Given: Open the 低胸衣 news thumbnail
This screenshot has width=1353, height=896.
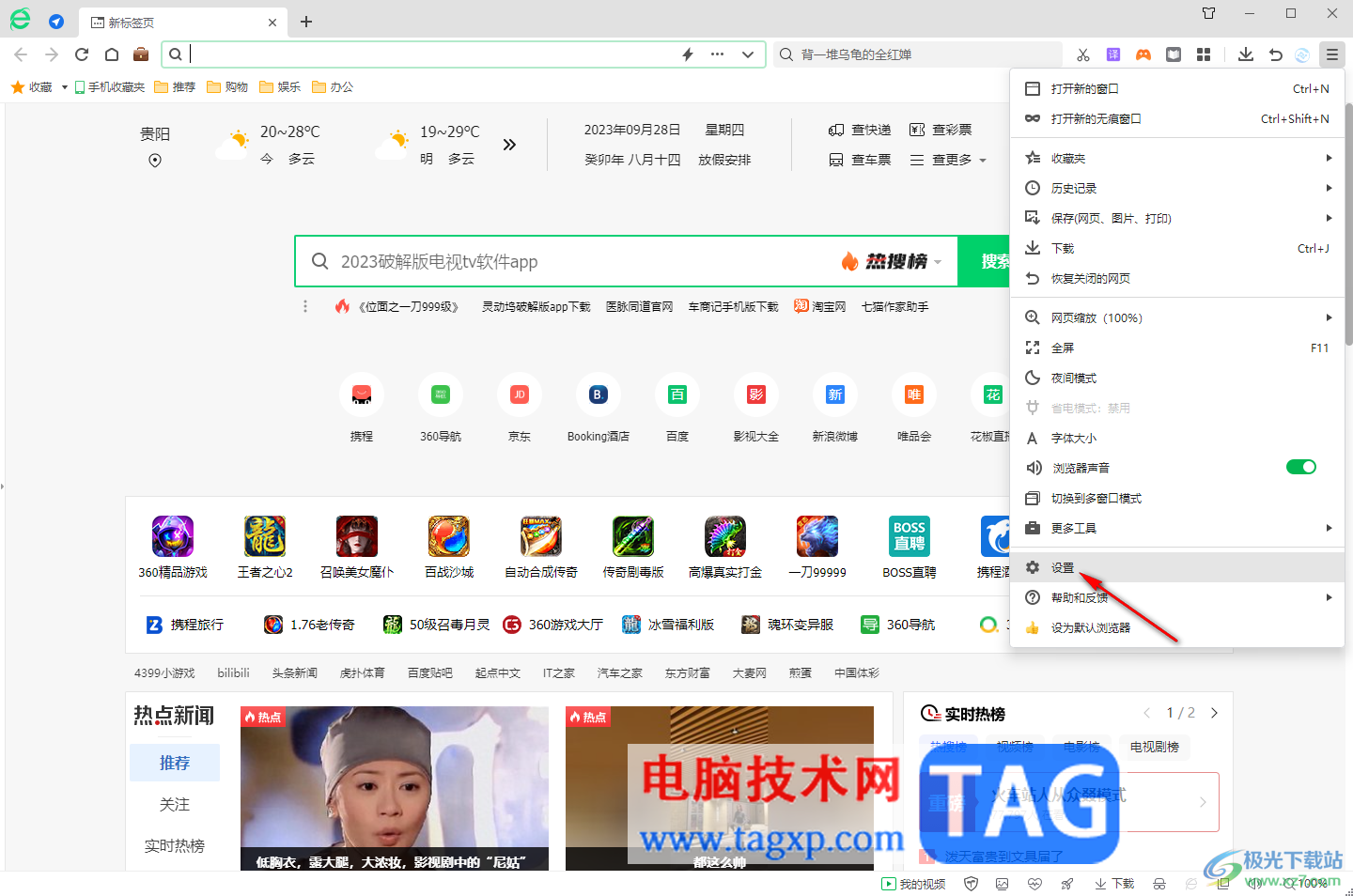Looking at the screenshot, I should [x=395, y=788].
